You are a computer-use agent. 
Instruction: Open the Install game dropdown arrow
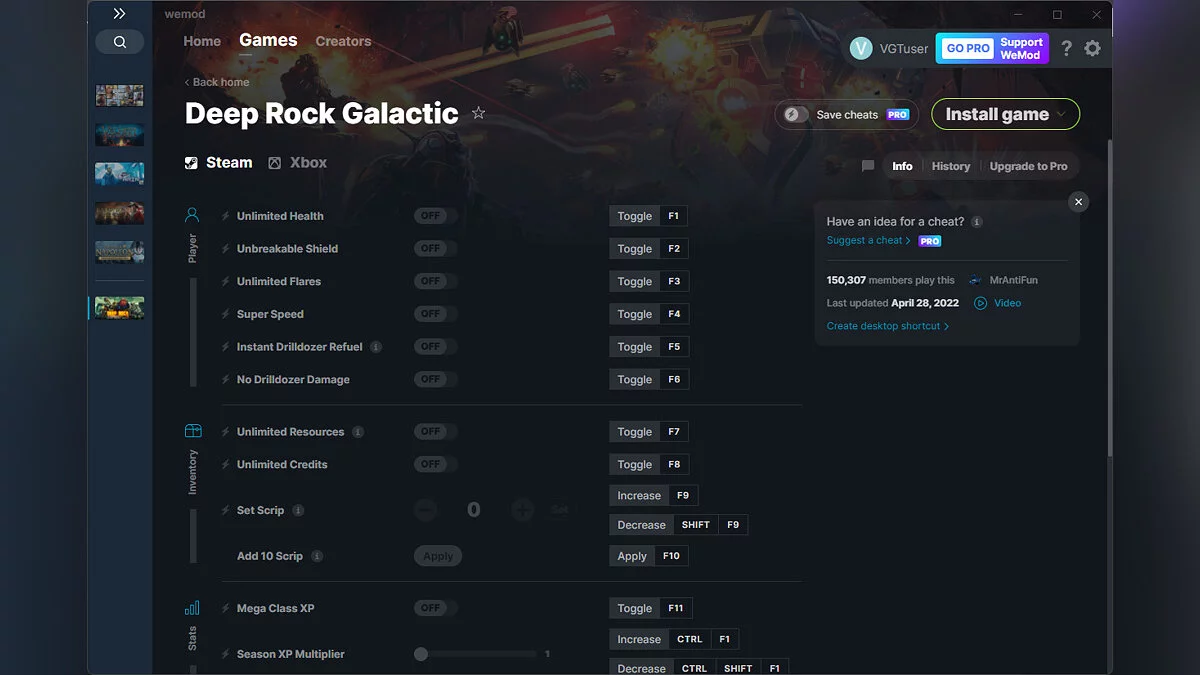pos(1062,114)
